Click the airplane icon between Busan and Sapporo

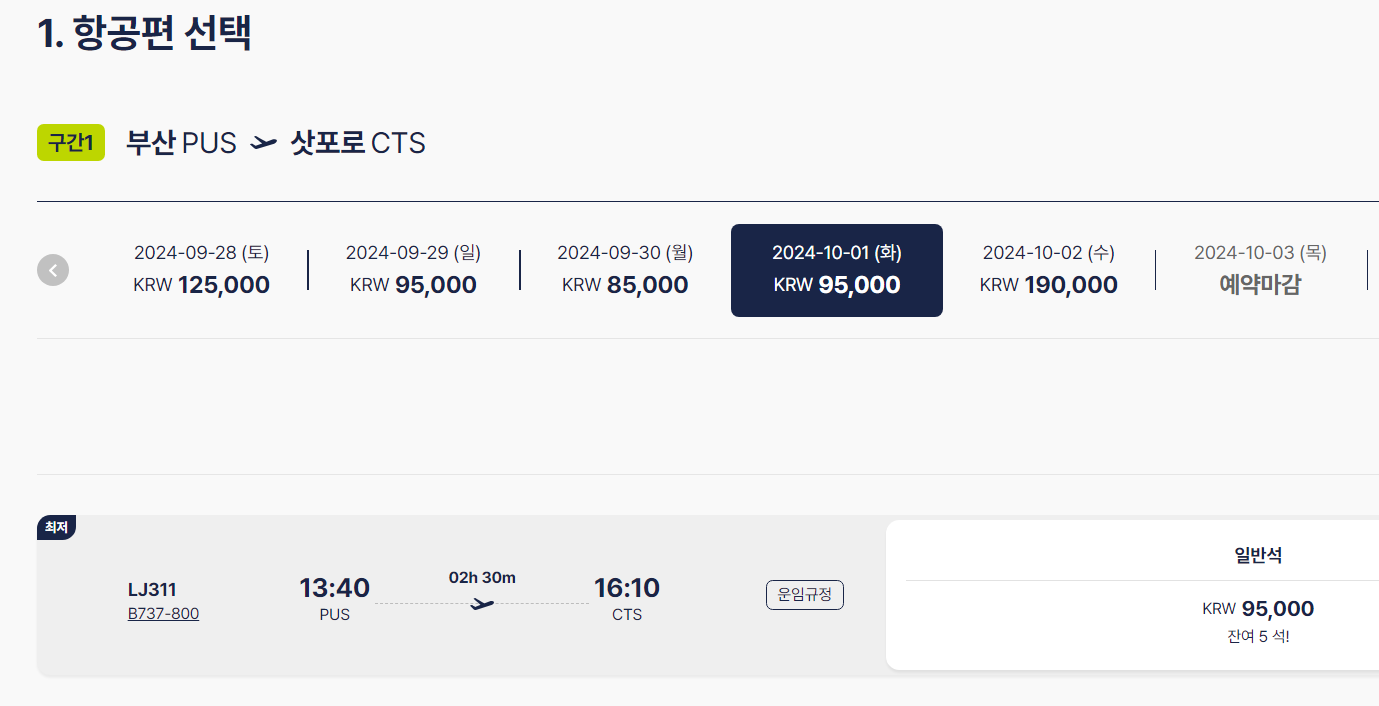263,143
